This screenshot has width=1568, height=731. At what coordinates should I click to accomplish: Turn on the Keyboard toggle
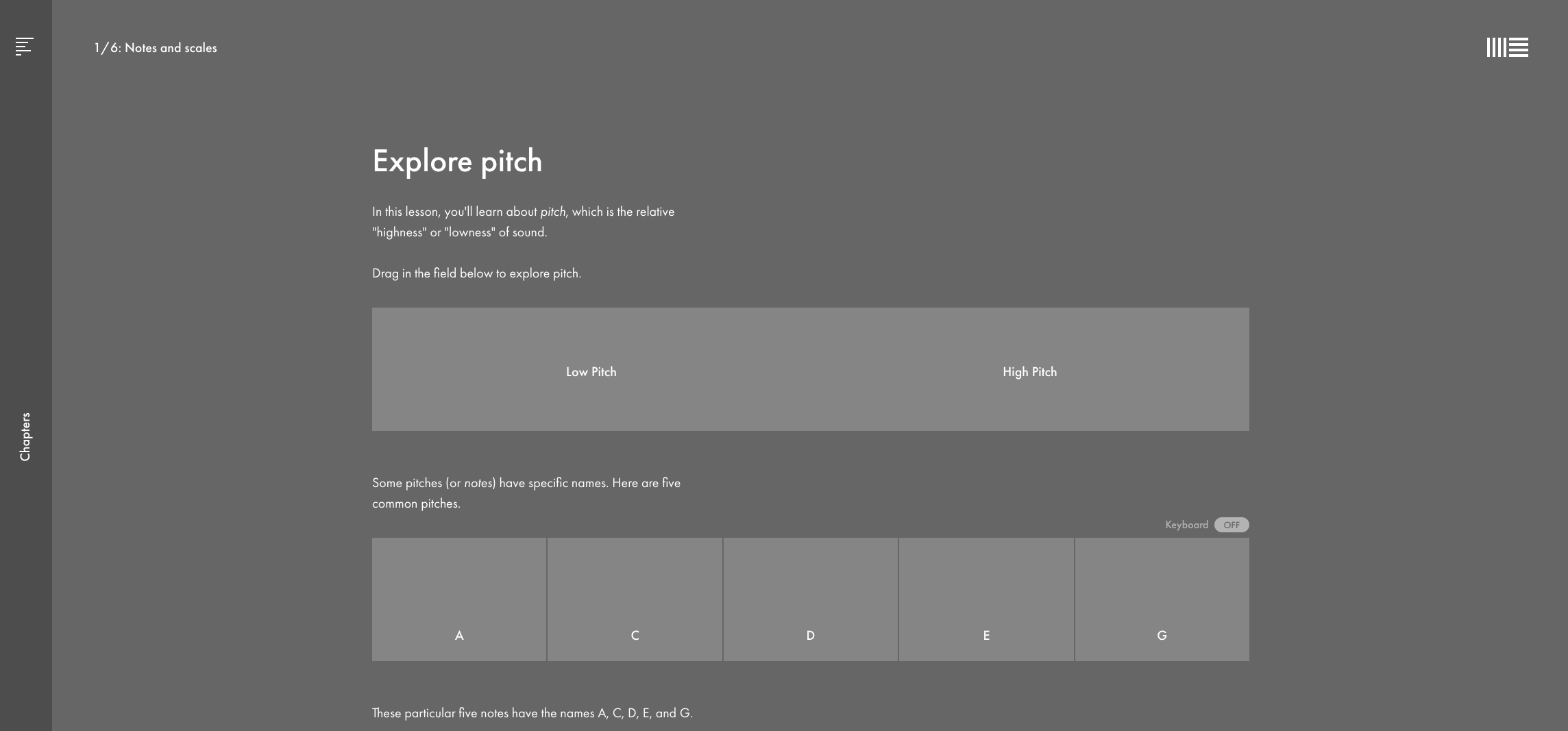(1231, 525)
